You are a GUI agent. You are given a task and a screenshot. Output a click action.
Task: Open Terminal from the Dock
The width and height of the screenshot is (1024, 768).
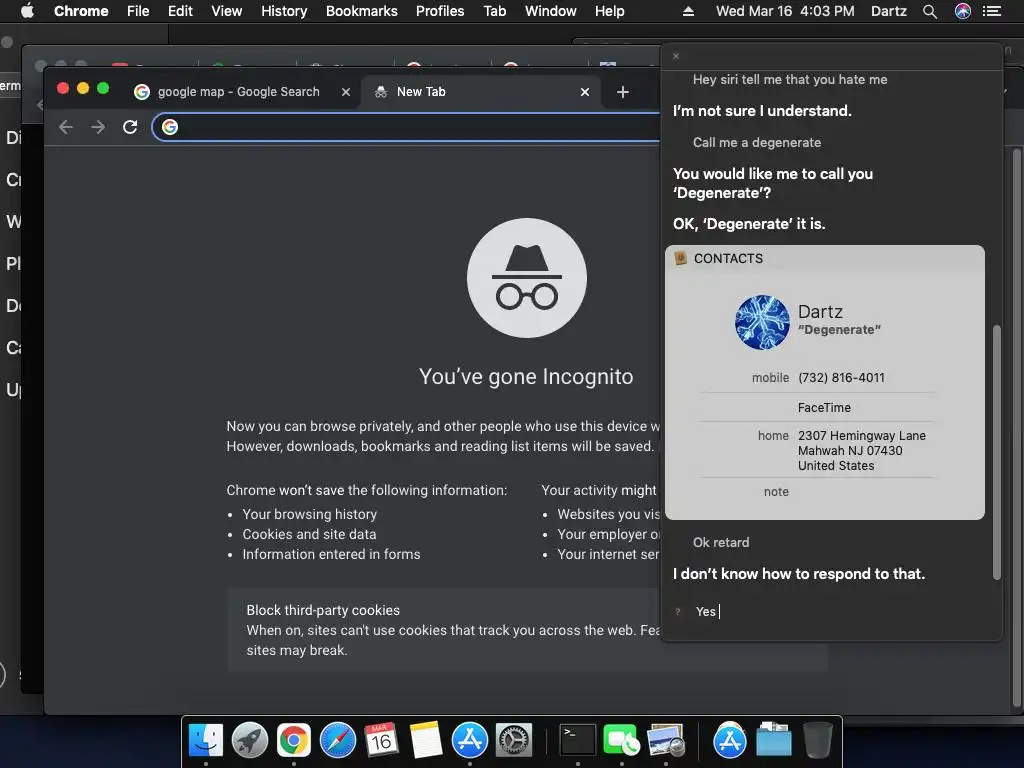pyautogui.click(x=578, y=741)
